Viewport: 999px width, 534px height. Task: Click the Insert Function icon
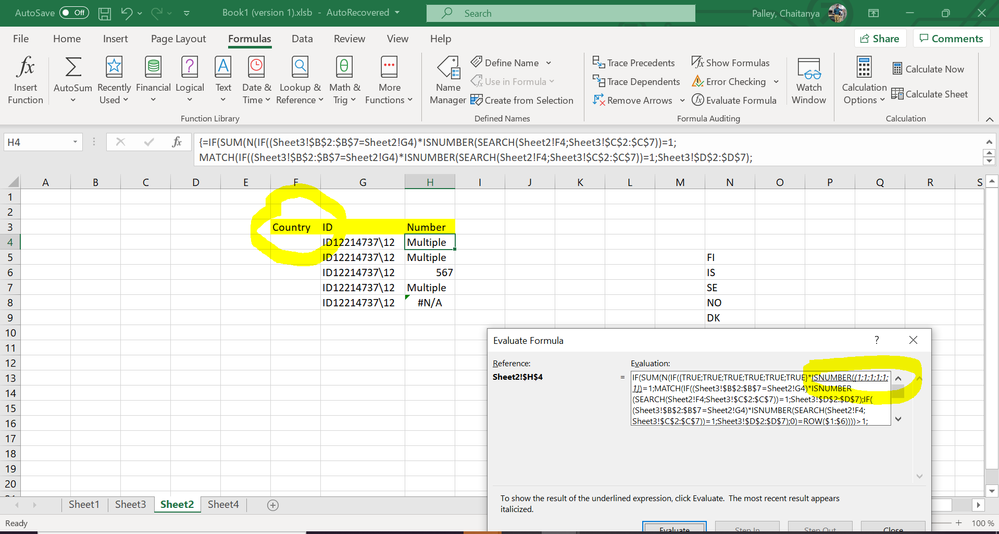(26, 80)
